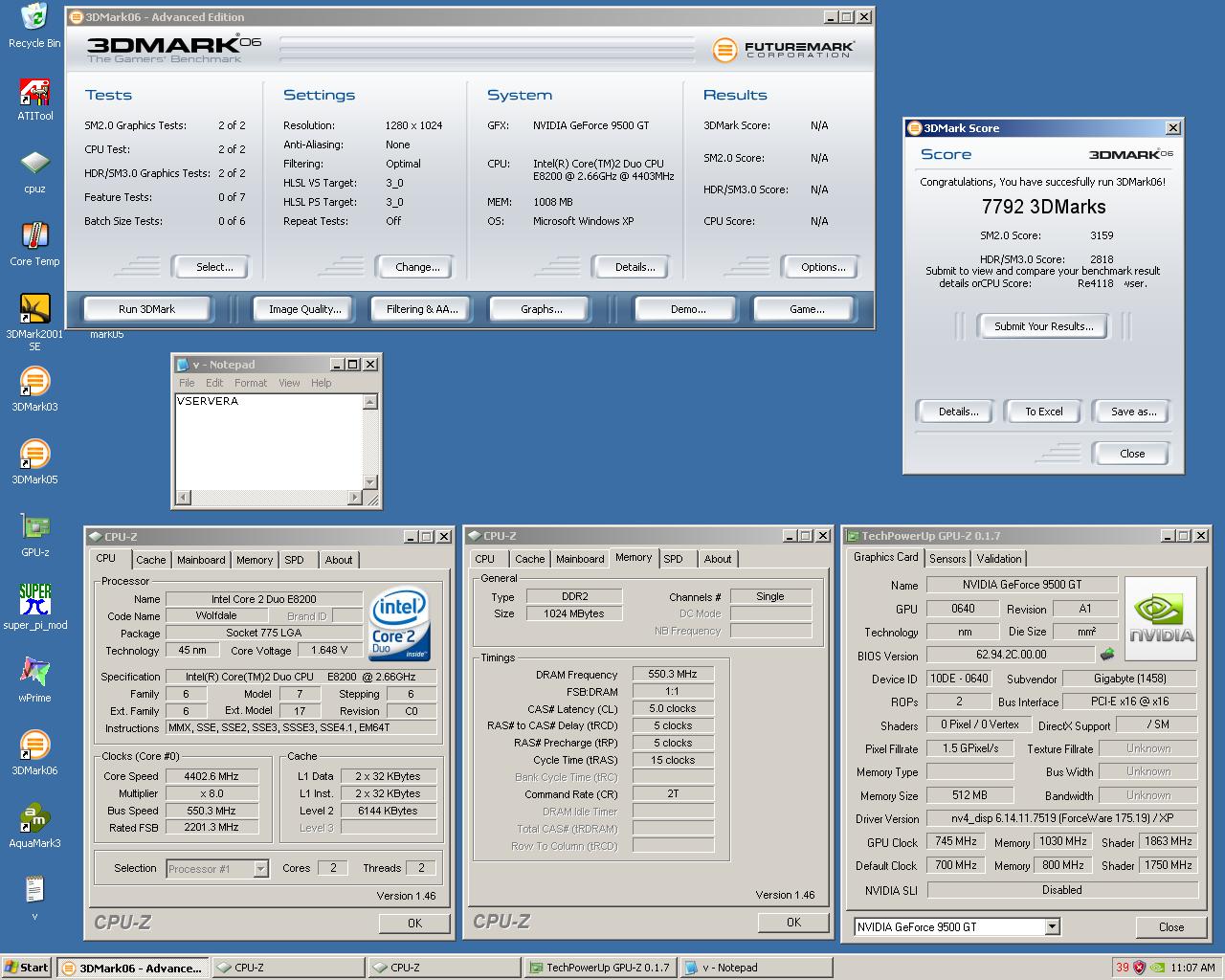This screenshot has height=980, width=1225.
Task: Open 3DMark2001 SE desktop shortcut
Action: [34, 323]
